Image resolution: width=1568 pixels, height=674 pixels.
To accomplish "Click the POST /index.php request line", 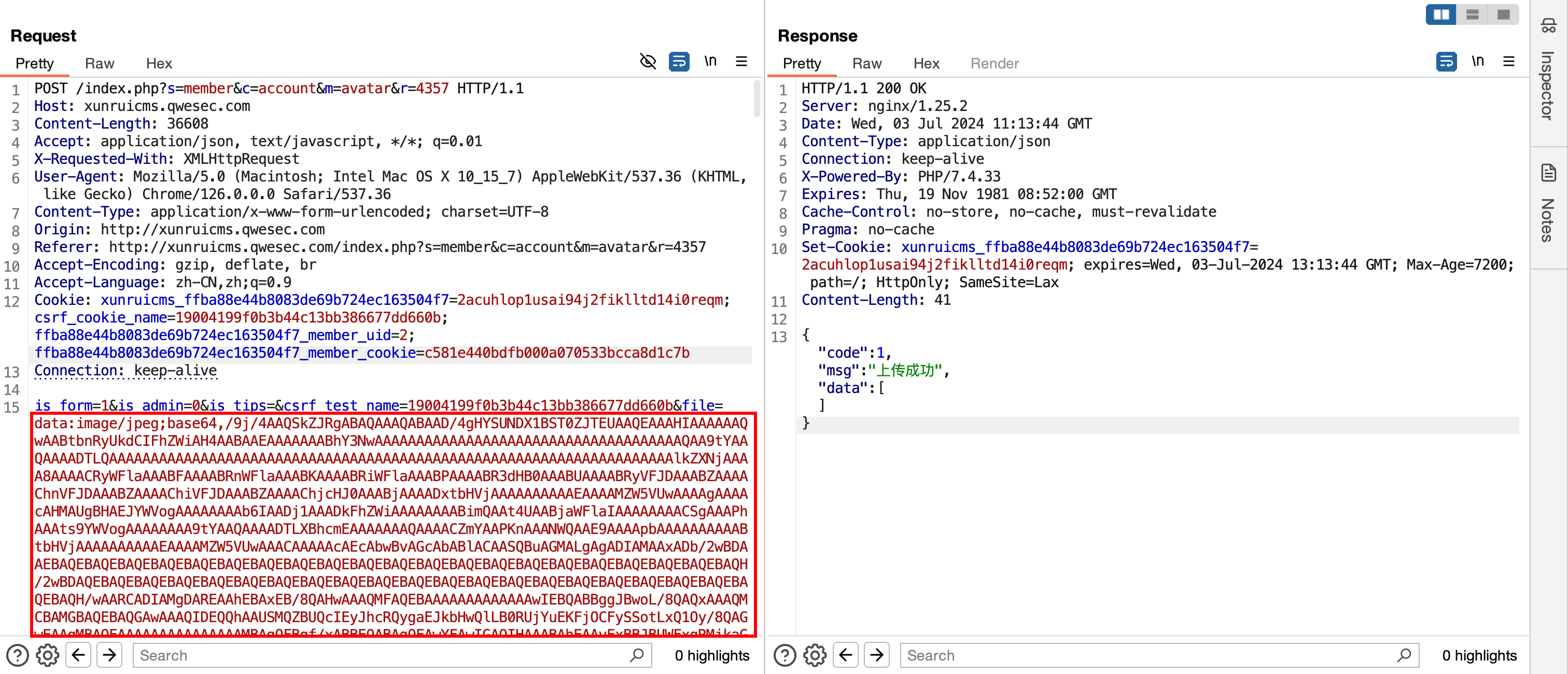I will click(279, 89).
